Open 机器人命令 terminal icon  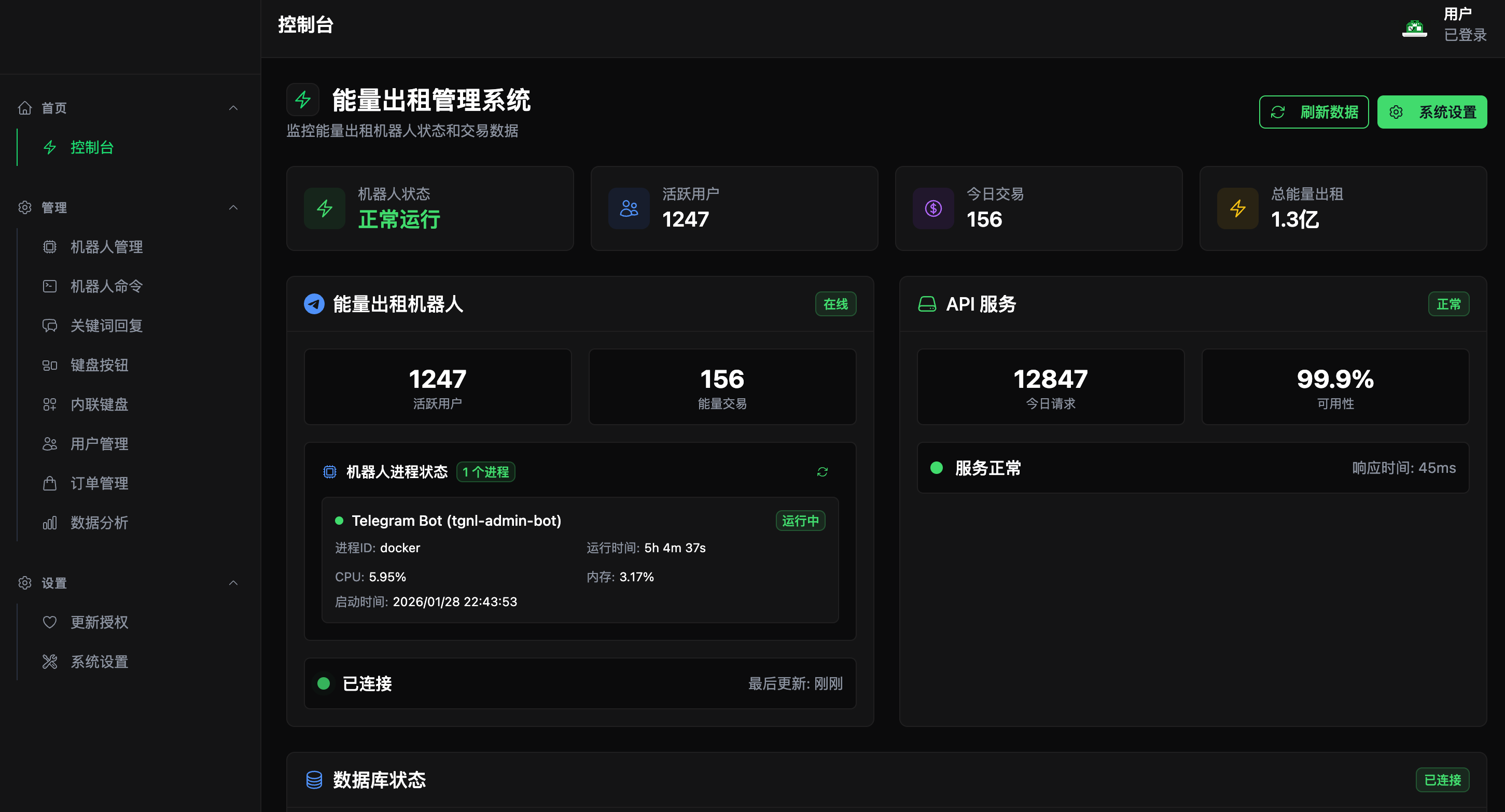click(x=49, y=286)
